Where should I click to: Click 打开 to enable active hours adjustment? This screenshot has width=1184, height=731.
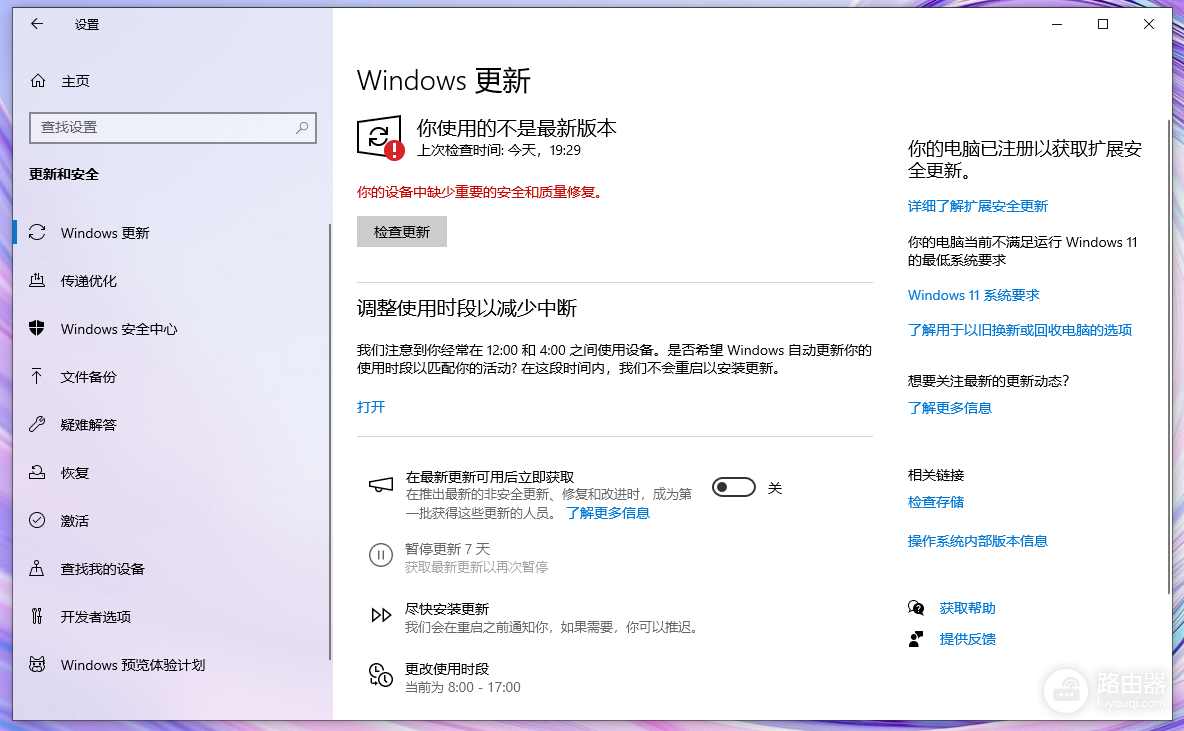click(371, 407)
